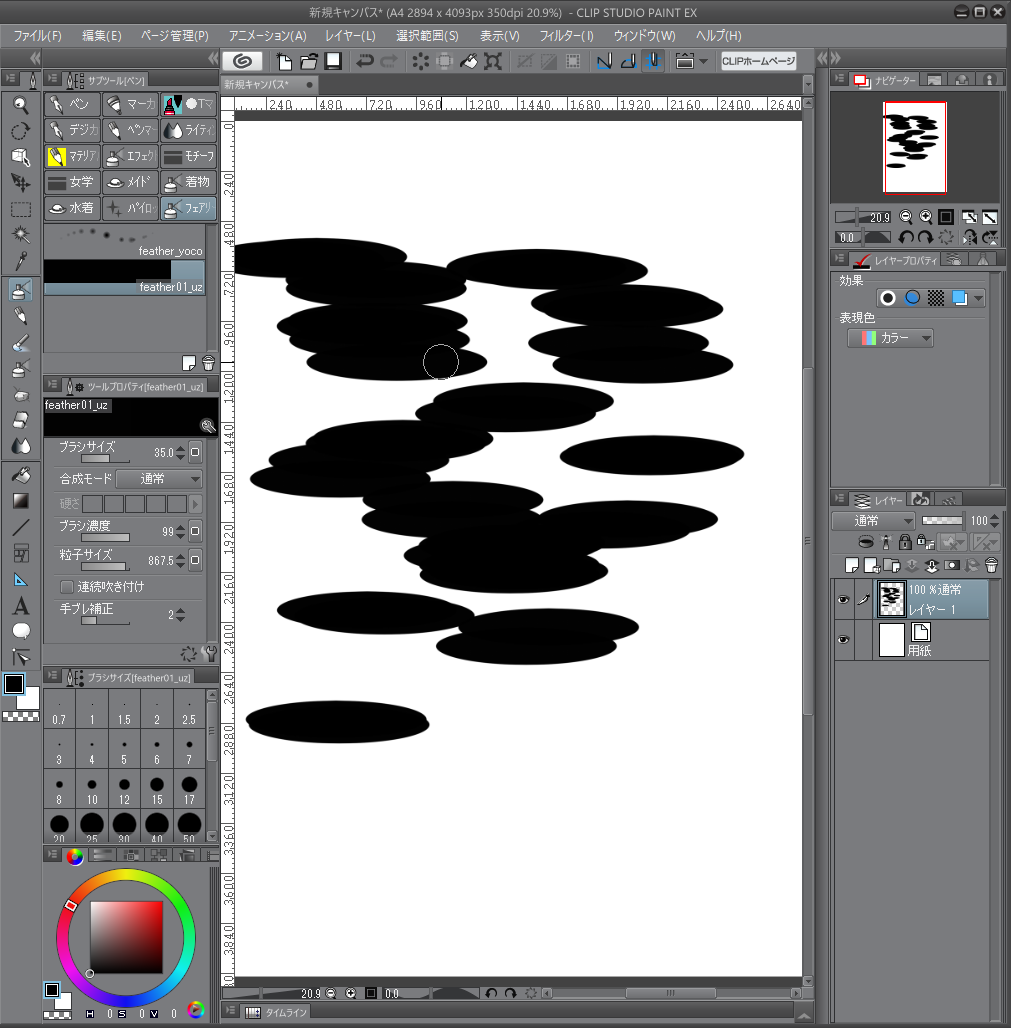
Task: Open フィルター(I) menu
Action: (x=566, y=35)
